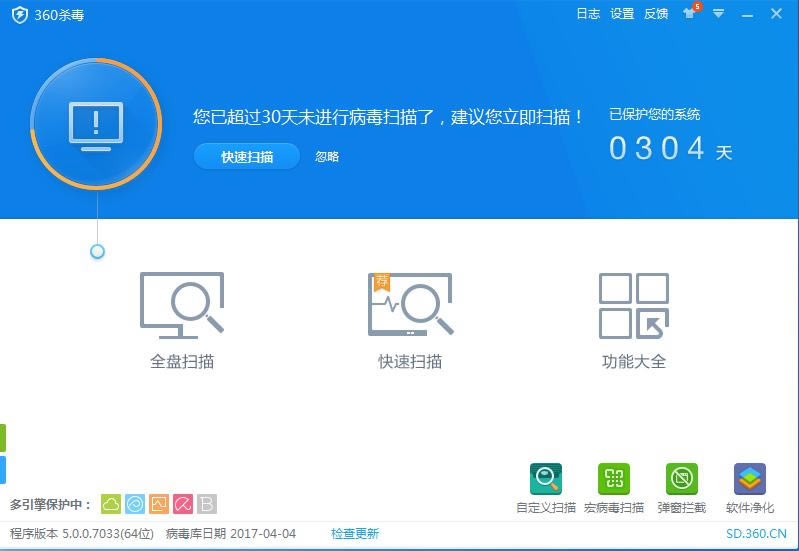Open 自定义扫描 custom scan tool
799x551 pixels.
(546, 480)
